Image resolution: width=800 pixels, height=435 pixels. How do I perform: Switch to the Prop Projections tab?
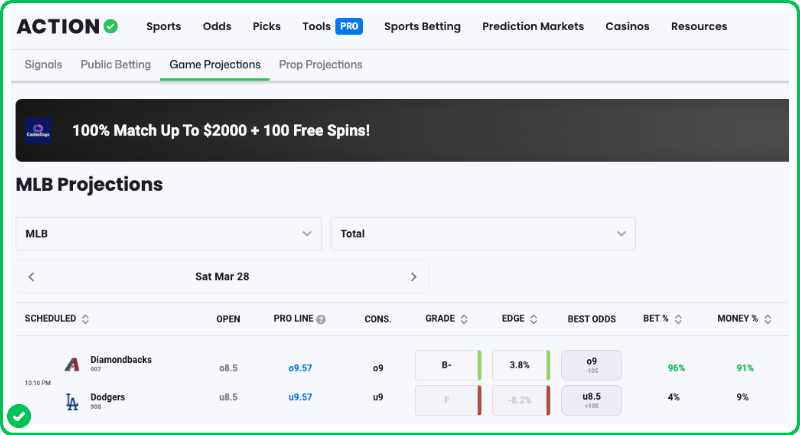[x=320, y=65]
